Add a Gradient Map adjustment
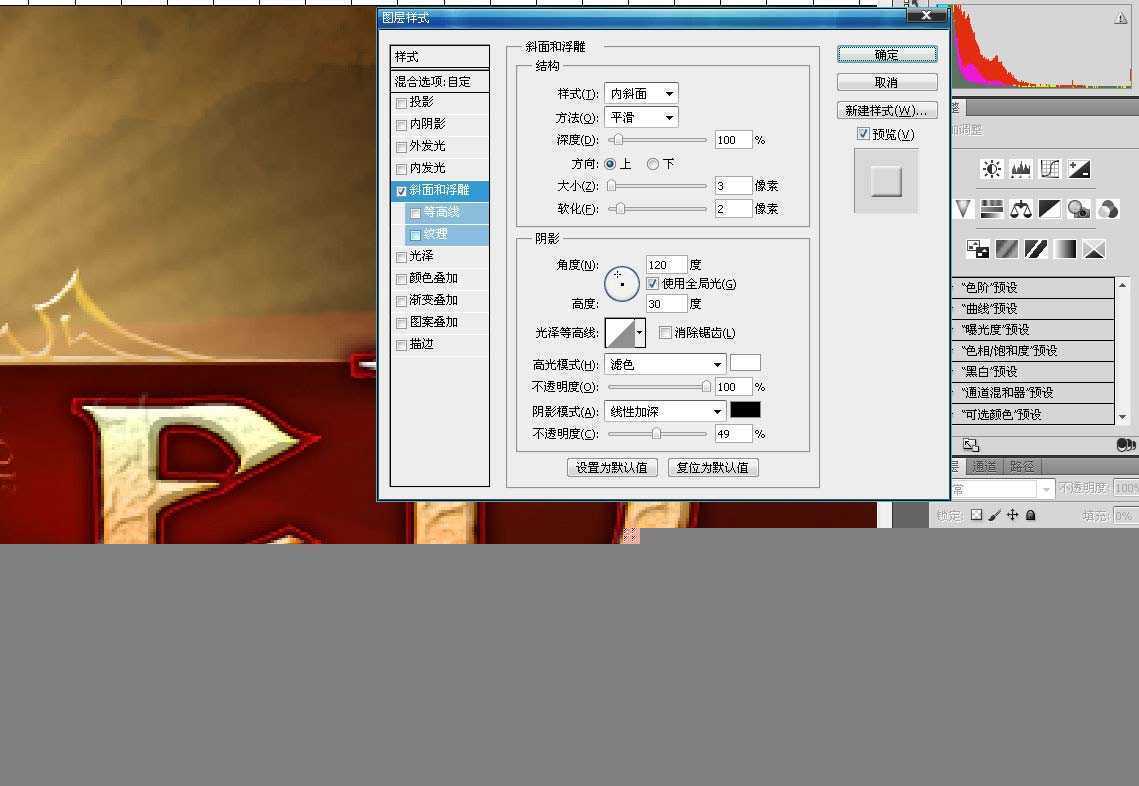This screenshot has height=786, width=1139. (x=1065, y=249)
